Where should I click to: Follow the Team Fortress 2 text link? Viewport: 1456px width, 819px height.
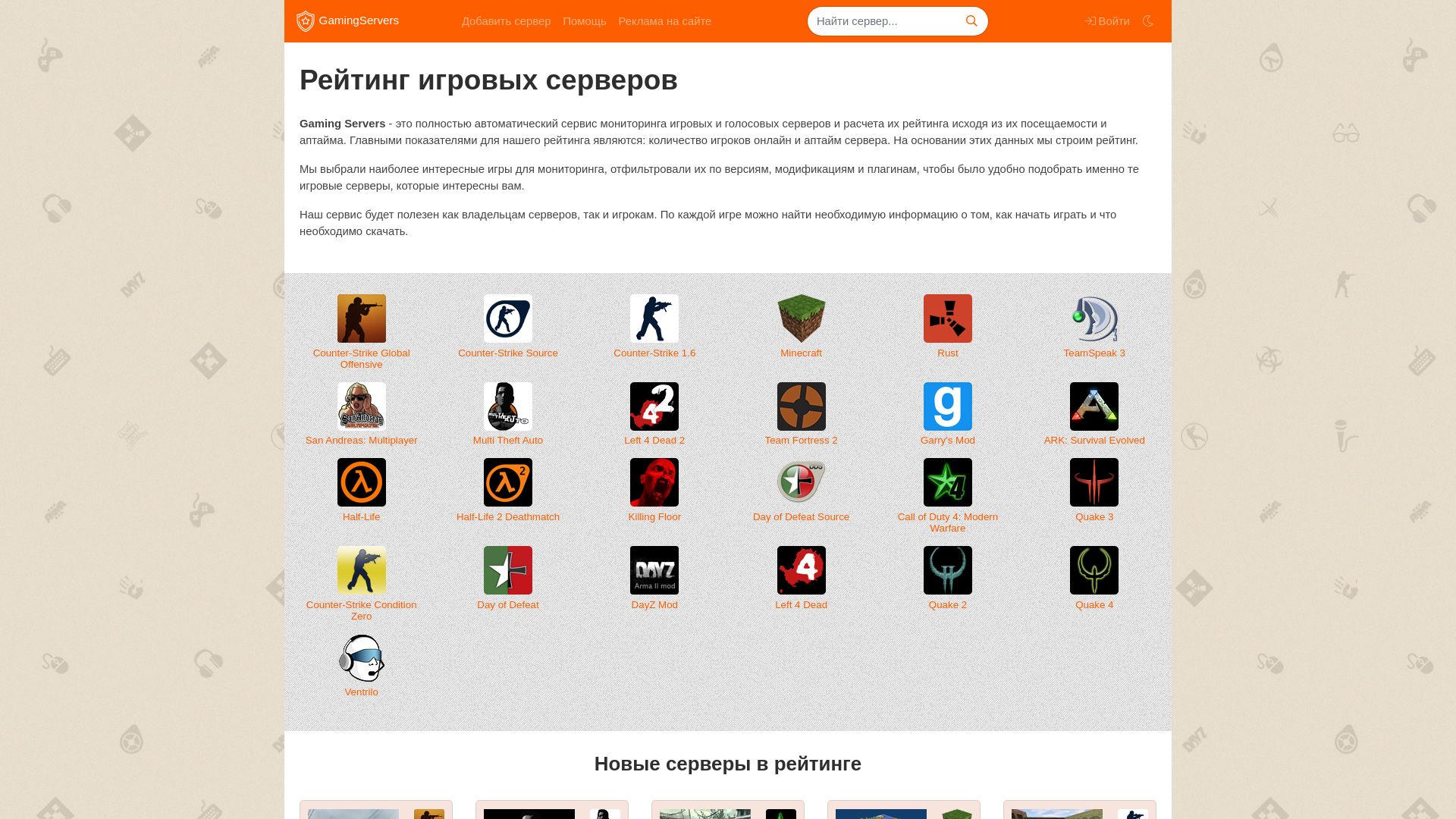(x=802, y=441)
